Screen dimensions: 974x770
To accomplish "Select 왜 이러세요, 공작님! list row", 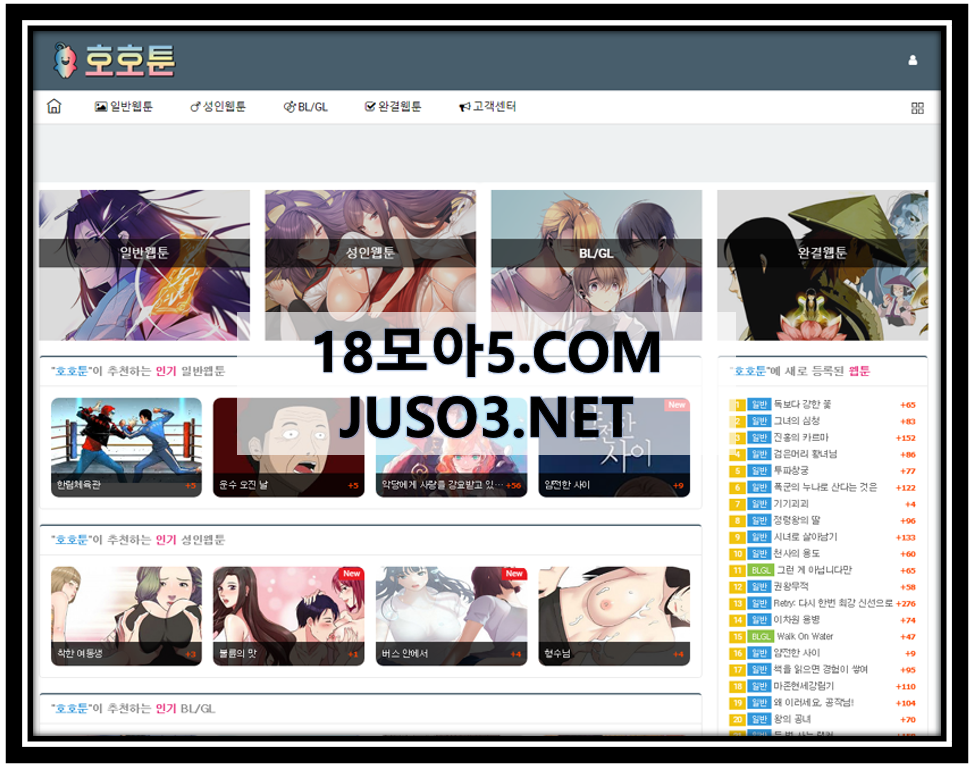I will (822, 702).
